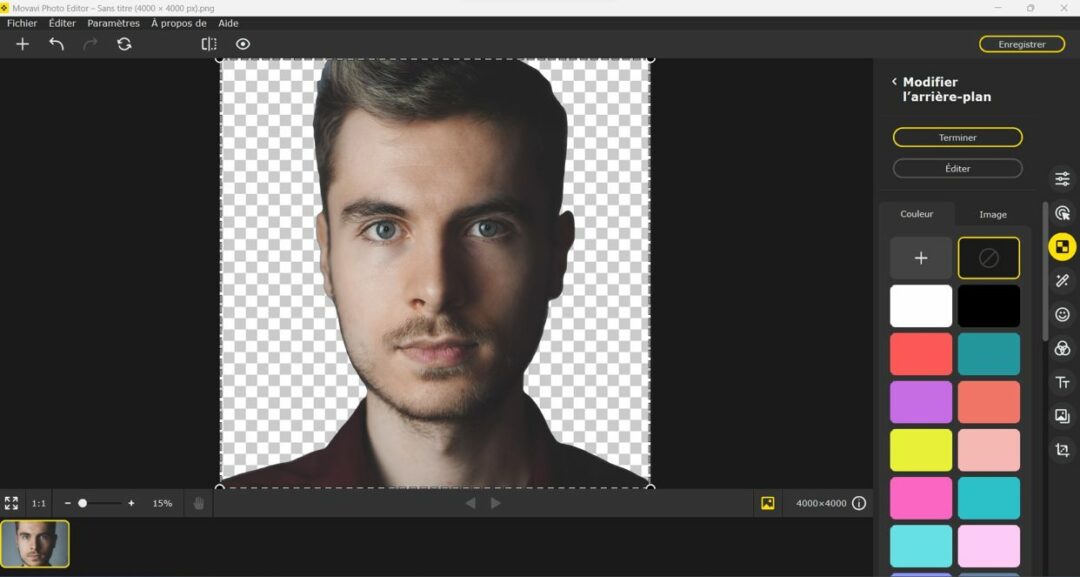Open the Picture-in-picture tool
Image resolution: width=1080 pixels, height=577 pixels.
coord(1062,415)
